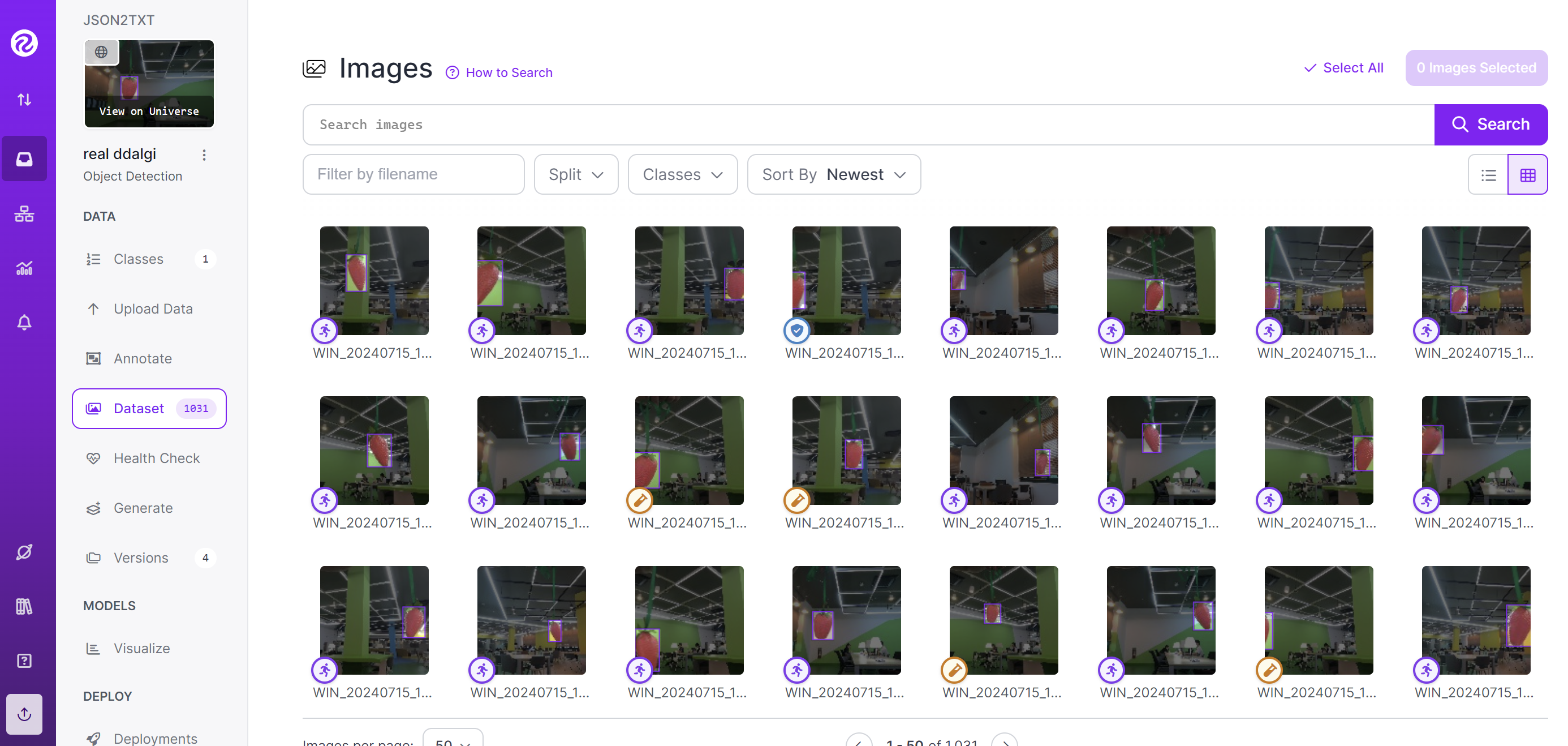Open the projects inbox icon in left rail
The width and height of the screenshot is (1568, 746).
[x=24, y=159]
